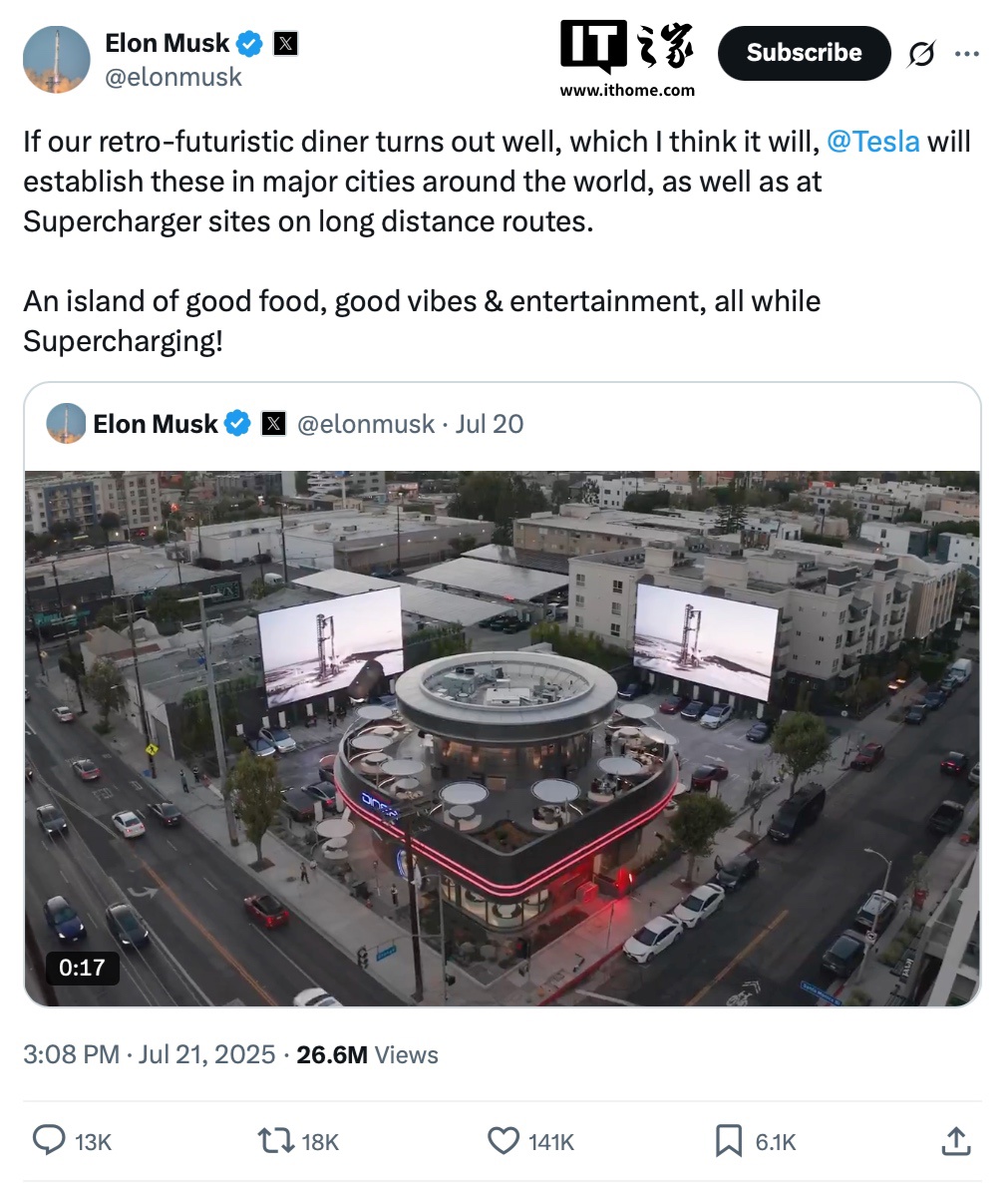The height and width of the screenshot is (1183, 1008).
Task: Like the tweet with the heart icon
Action: coord(504,1140)
